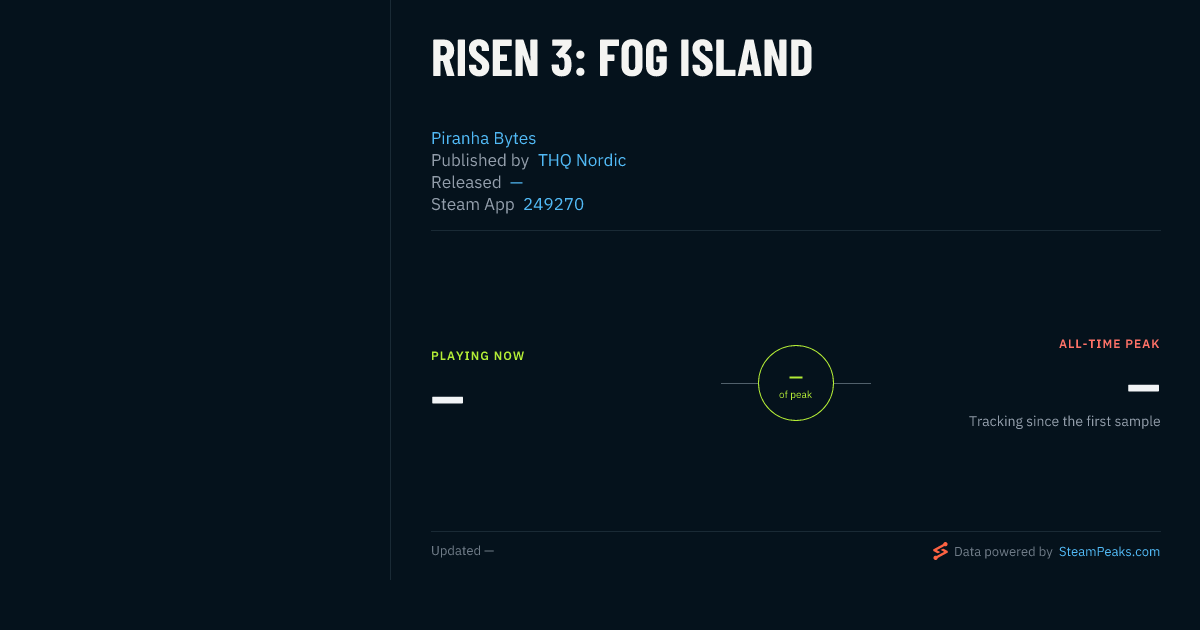The width and height of the screenshot is (1200, 630).
Task: Open the THQ Nordic publisher link
Action: click(582, 160)
